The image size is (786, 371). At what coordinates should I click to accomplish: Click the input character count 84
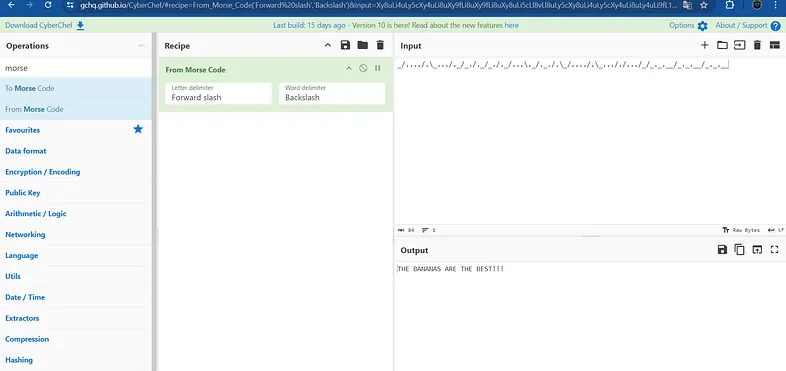click(406, 230)
